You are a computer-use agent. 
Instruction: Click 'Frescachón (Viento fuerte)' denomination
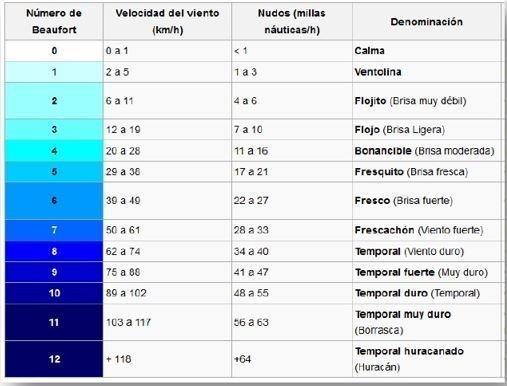coord(419,230)
